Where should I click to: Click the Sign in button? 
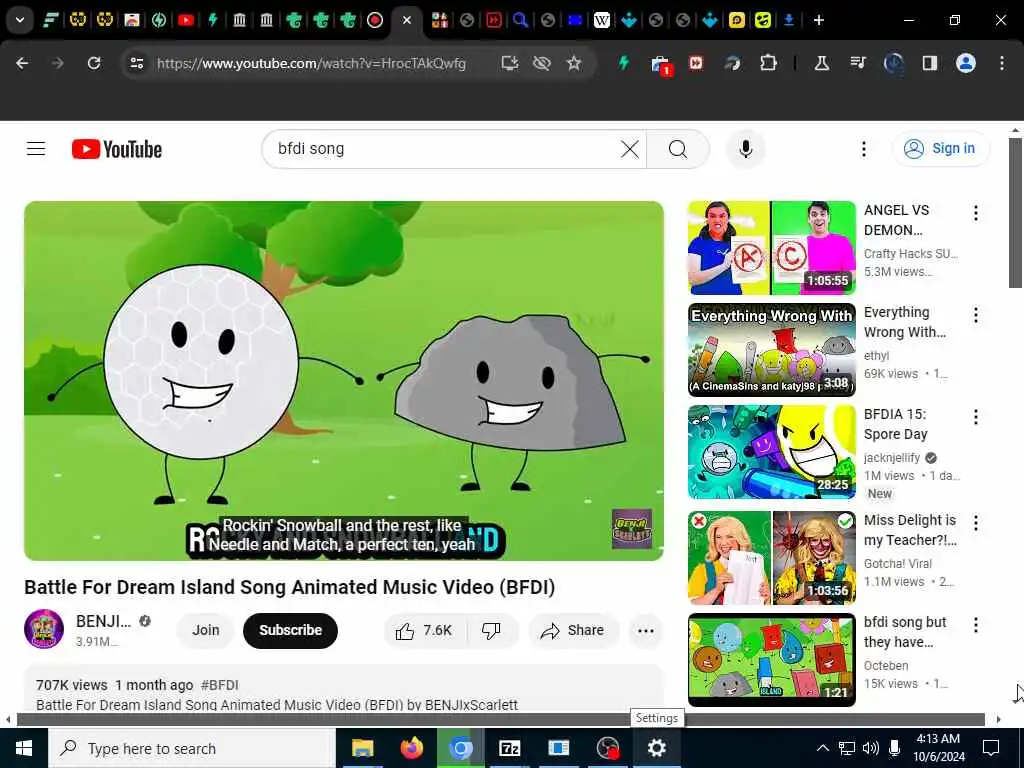941,149
